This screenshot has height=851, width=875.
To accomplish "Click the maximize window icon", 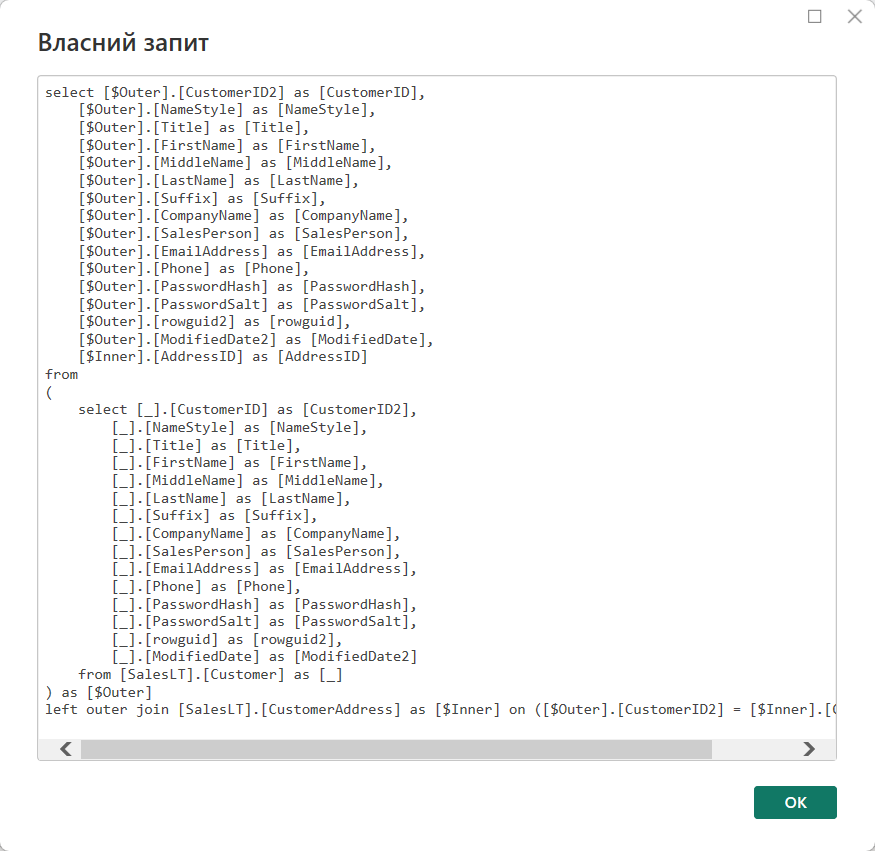I will (x=814, y=16).
